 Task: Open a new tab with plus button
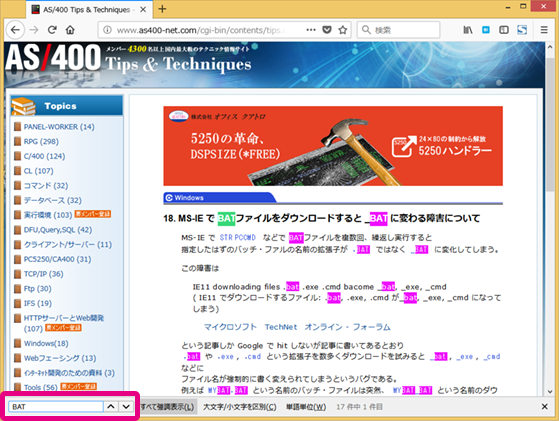coord(162,9)
